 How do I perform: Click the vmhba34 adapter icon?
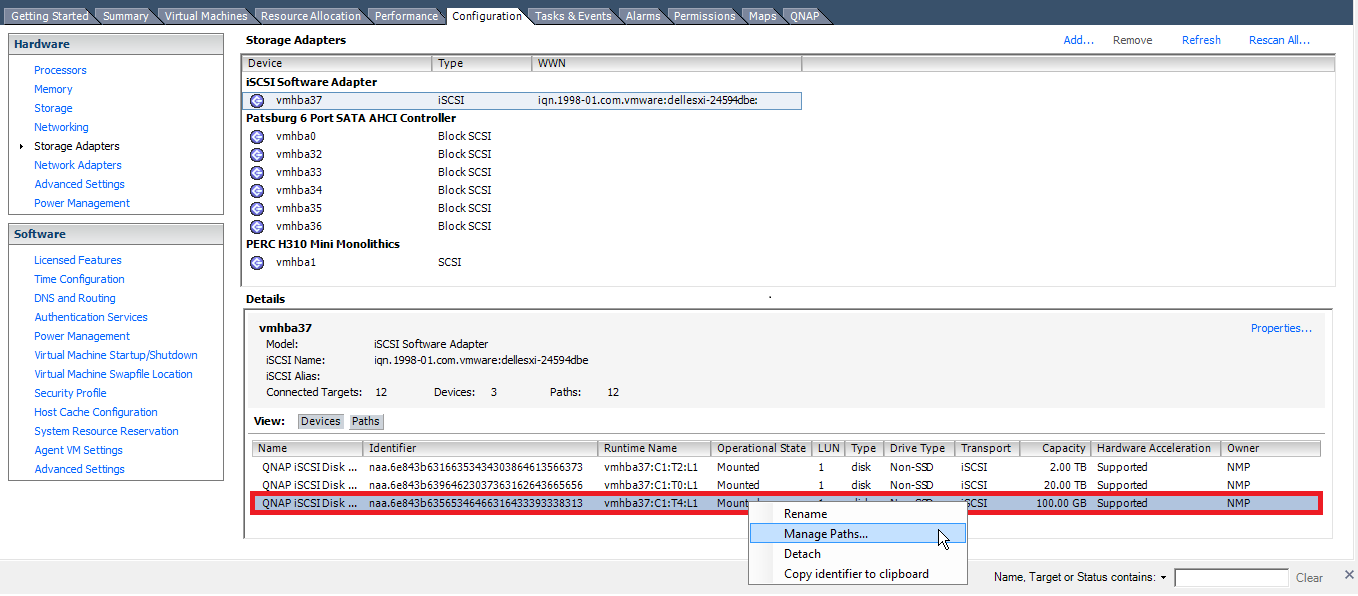(x=257, y=191)
